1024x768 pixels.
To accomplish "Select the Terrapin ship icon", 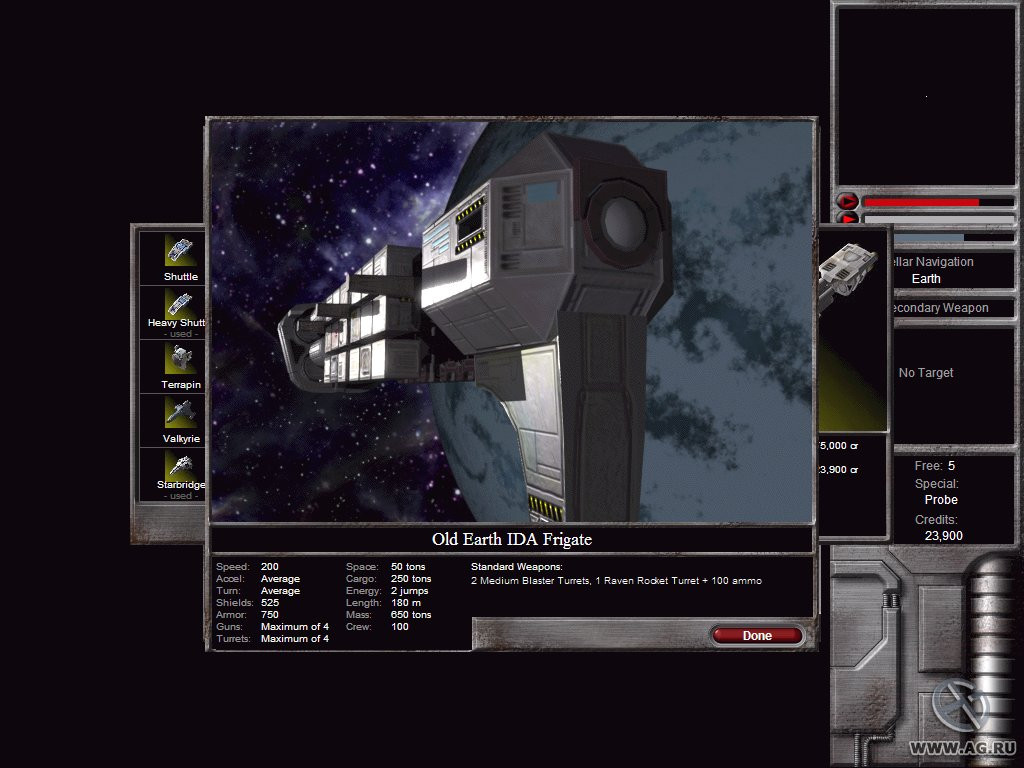I will pyautogui.click(x=180, y=359).
